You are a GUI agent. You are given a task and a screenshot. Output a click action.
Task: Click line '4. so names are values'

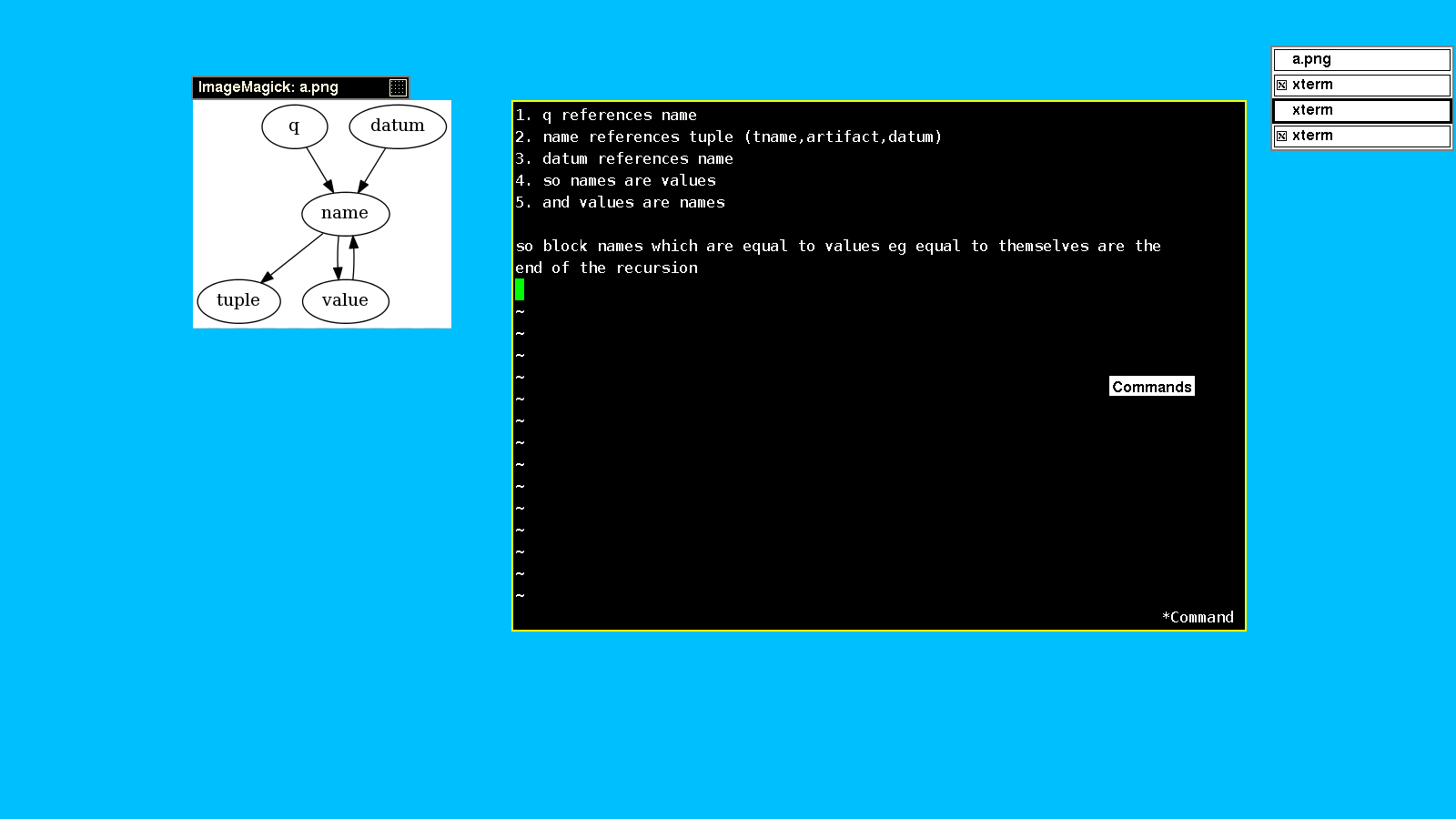pos(615,180)
